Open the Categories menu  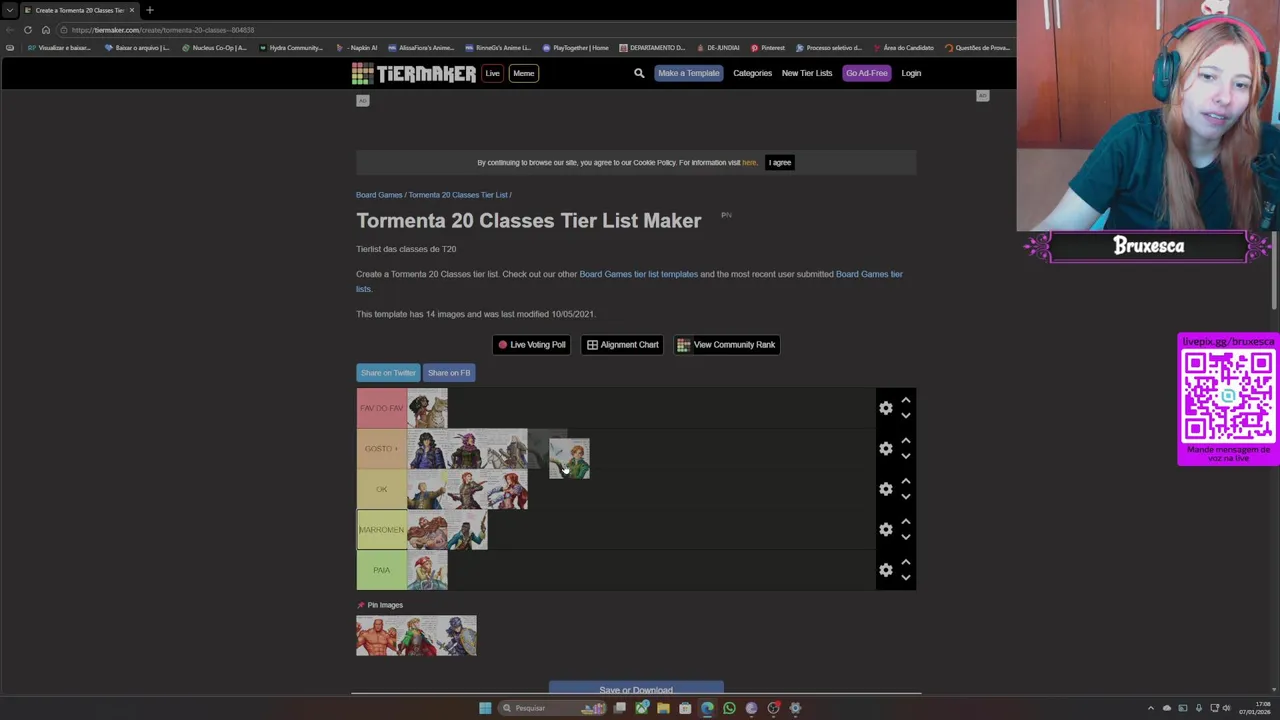point(752,73)
